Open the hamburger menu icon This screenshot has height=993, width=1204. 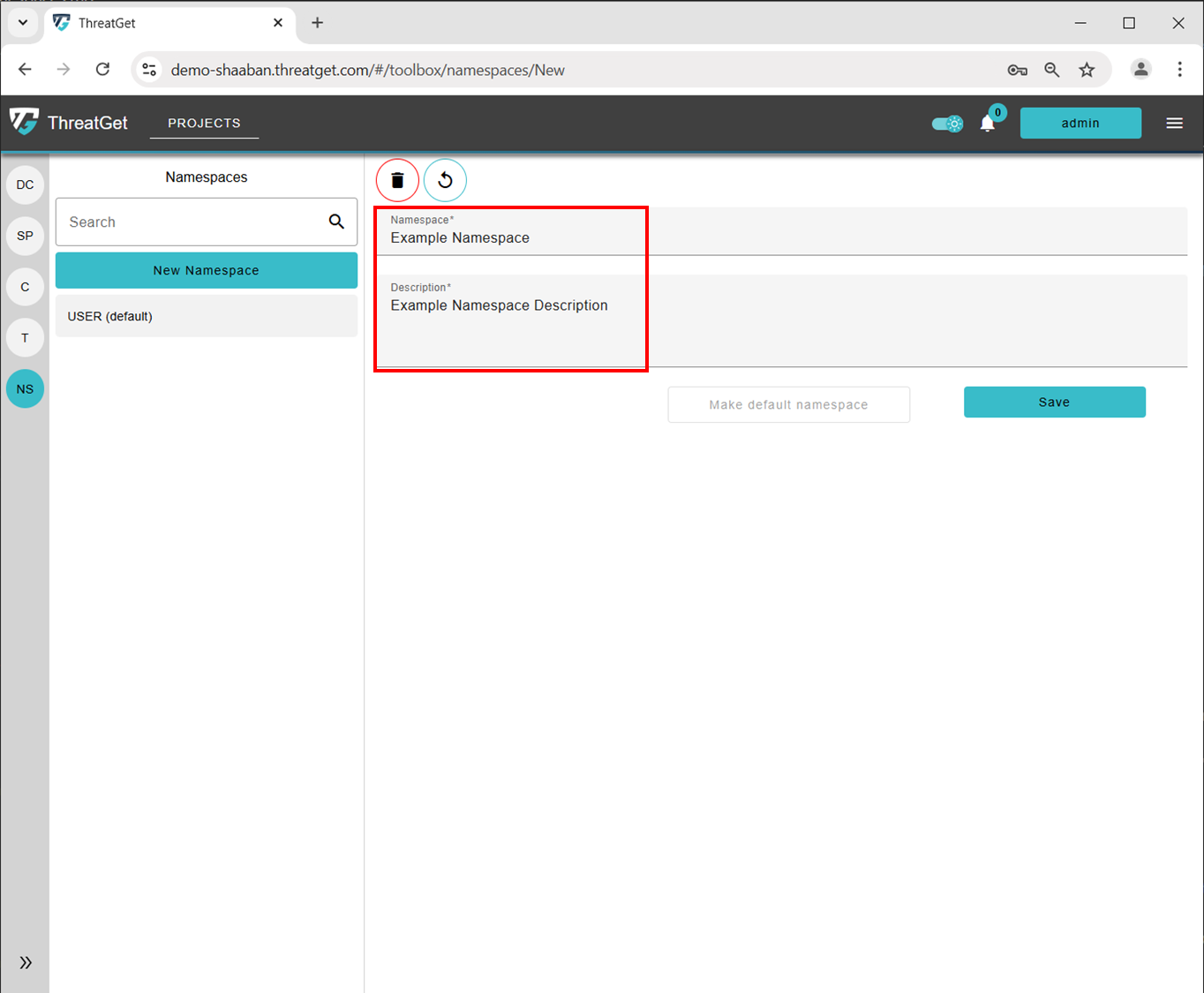(x=1174, y=124)
